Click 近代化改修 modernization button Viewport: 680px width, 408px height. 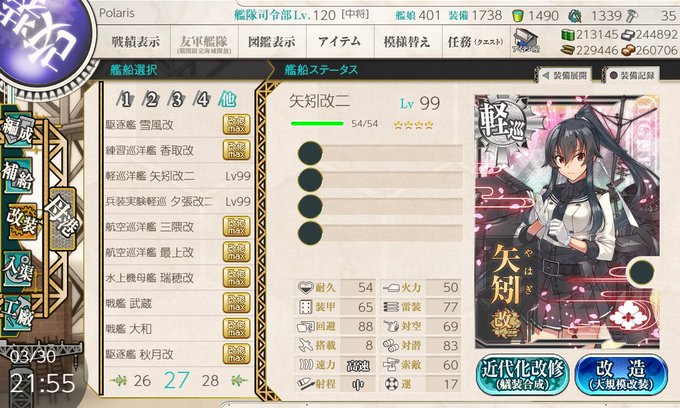click(522, 374)
